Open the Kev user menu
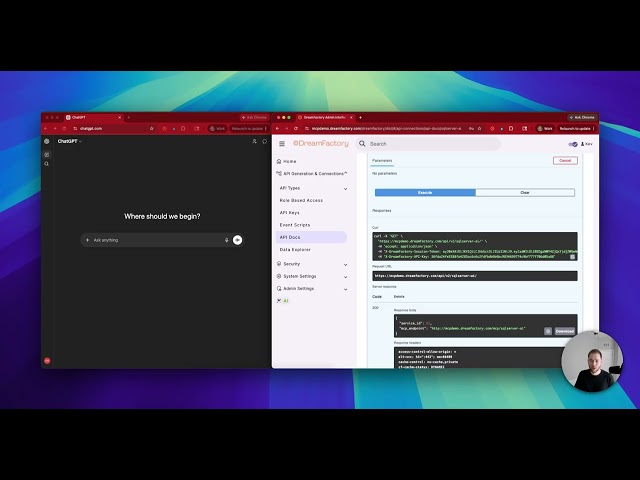 click(587, 144)
